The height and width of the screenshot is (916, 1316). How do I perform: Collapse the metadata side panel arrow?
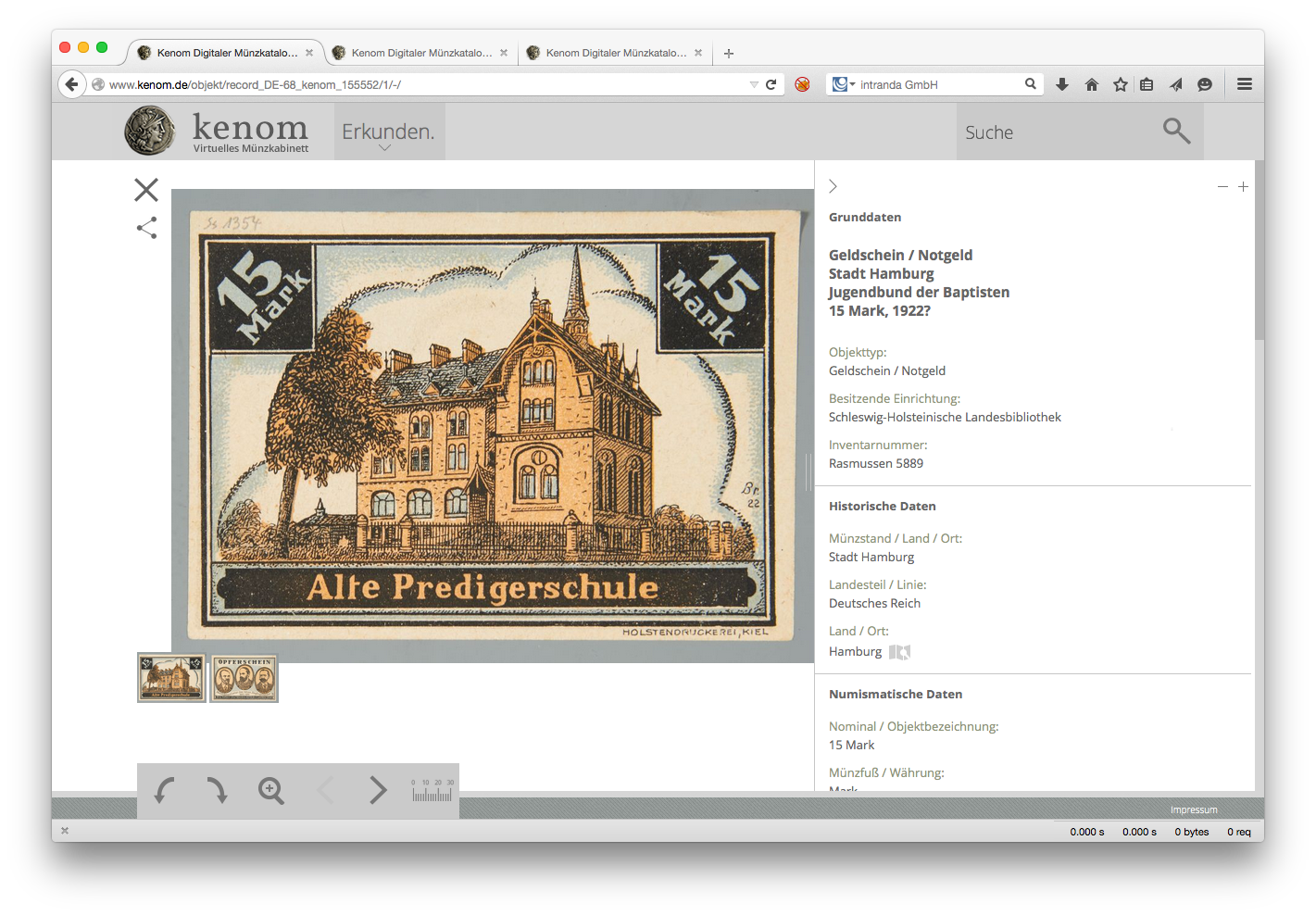pos(833,186)
